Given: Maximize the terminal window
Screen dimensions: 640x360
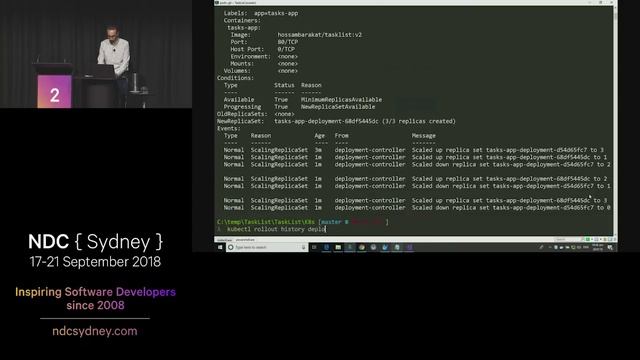Looking at the screenshot, I should [601, 2].
